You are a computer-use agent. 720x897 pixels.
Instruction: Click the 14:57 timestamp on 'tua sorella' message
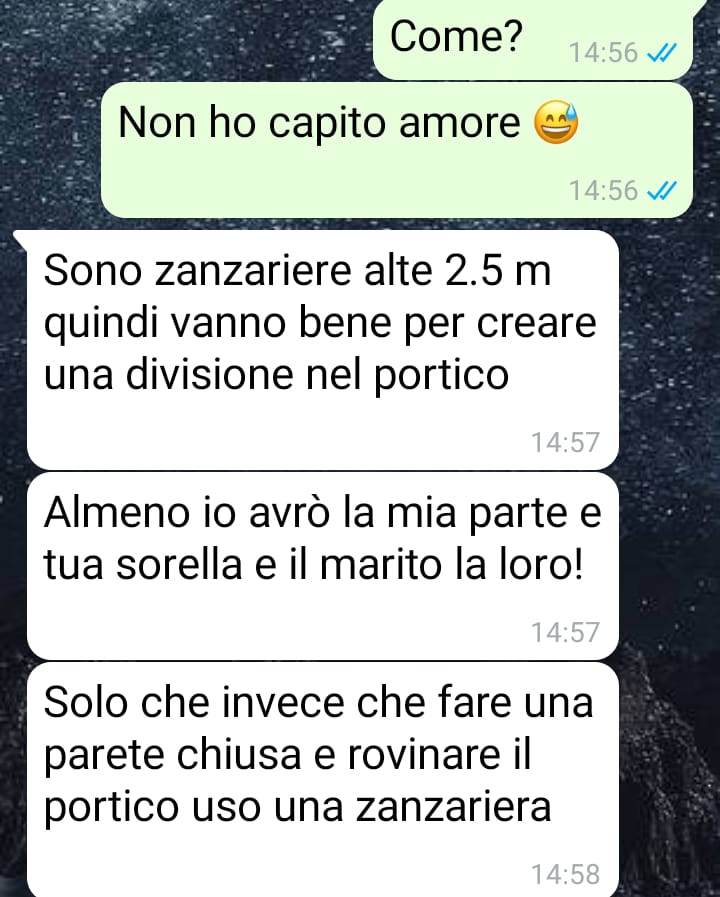coord(566,632)
